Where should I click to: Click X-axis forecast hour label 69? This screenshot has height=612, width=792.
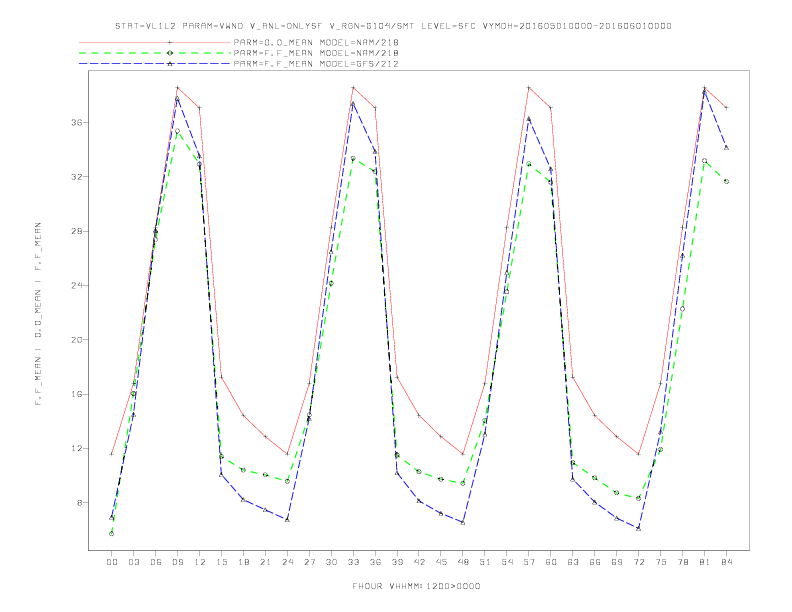(x=617, y=562)
